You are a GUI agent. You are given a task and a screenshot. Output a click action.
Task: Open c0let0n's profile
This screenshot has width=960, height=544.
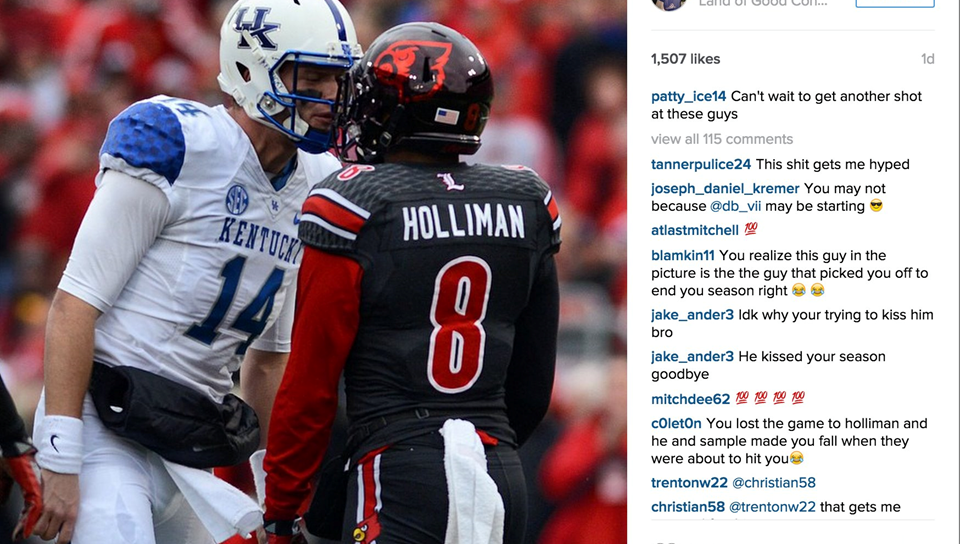pos(676,423)
